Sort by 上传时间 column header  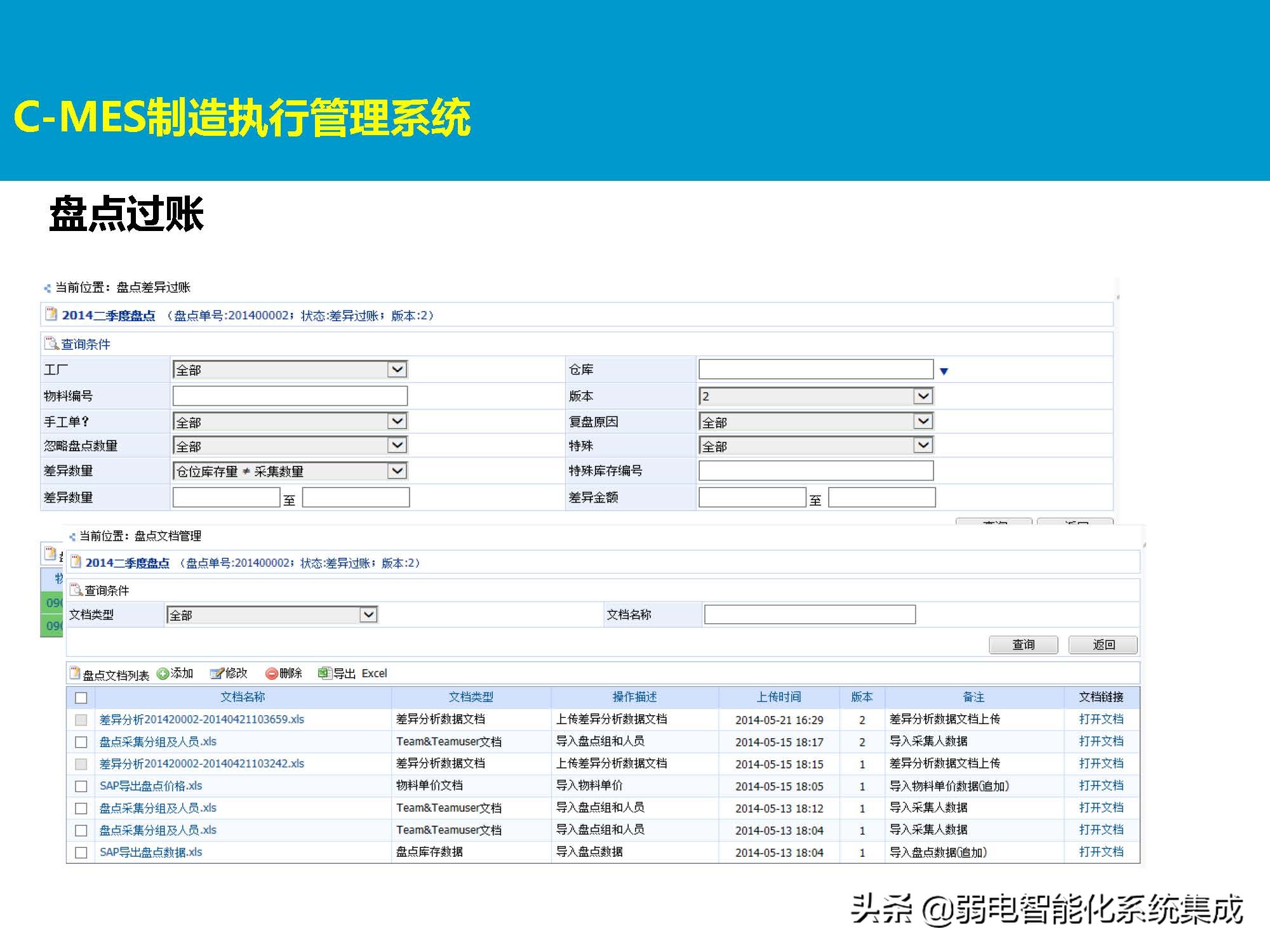[779, 697]
